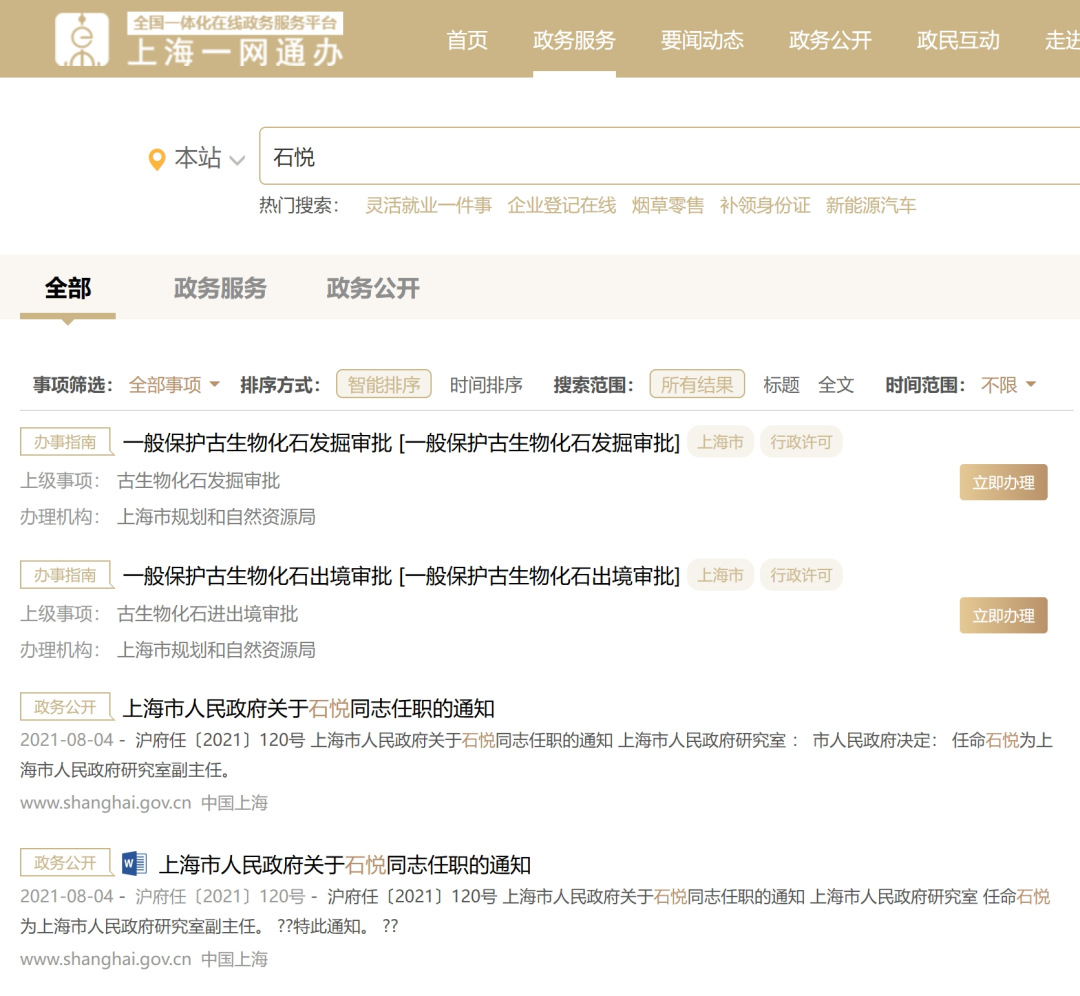The height and width of the screenshot is (996, 1080).
Task: Click the 上海一网通办 logo icon
Action: (x=82, y=39)
